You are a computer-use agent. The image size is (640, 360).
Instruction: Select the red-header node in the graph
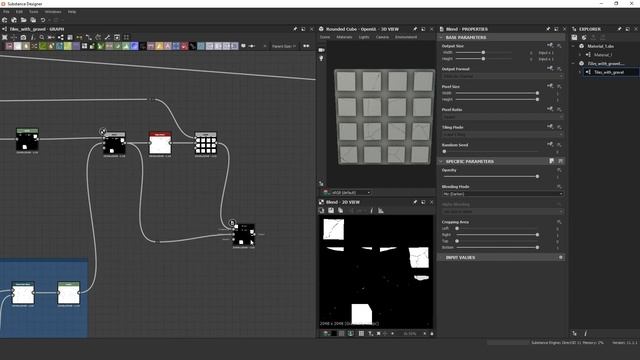click(160, 144)
